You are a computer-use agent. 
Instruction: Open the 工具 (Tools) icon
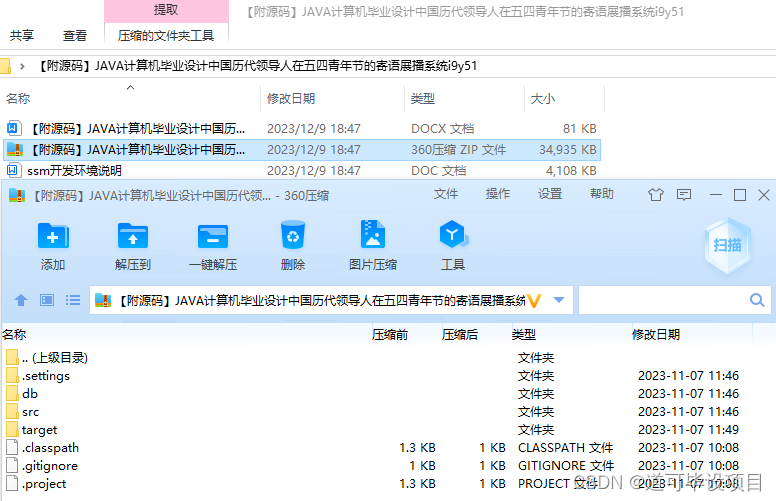453,235
